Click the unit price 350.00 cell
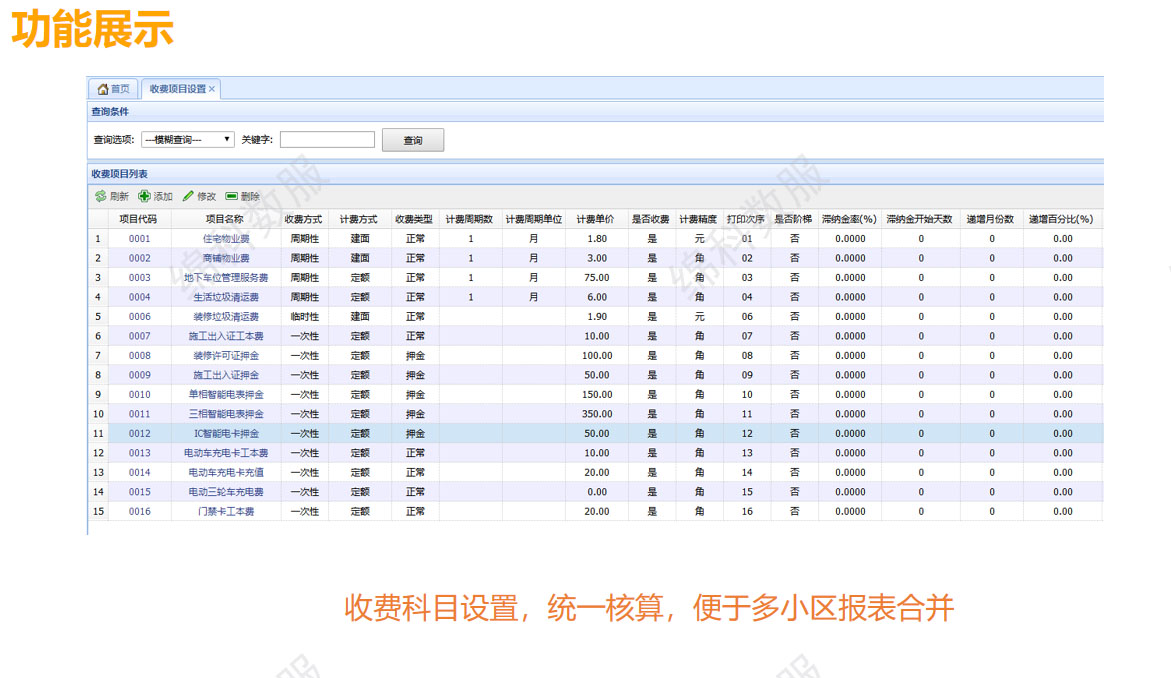Screen dimensions: 1171x678 (597, 414)
